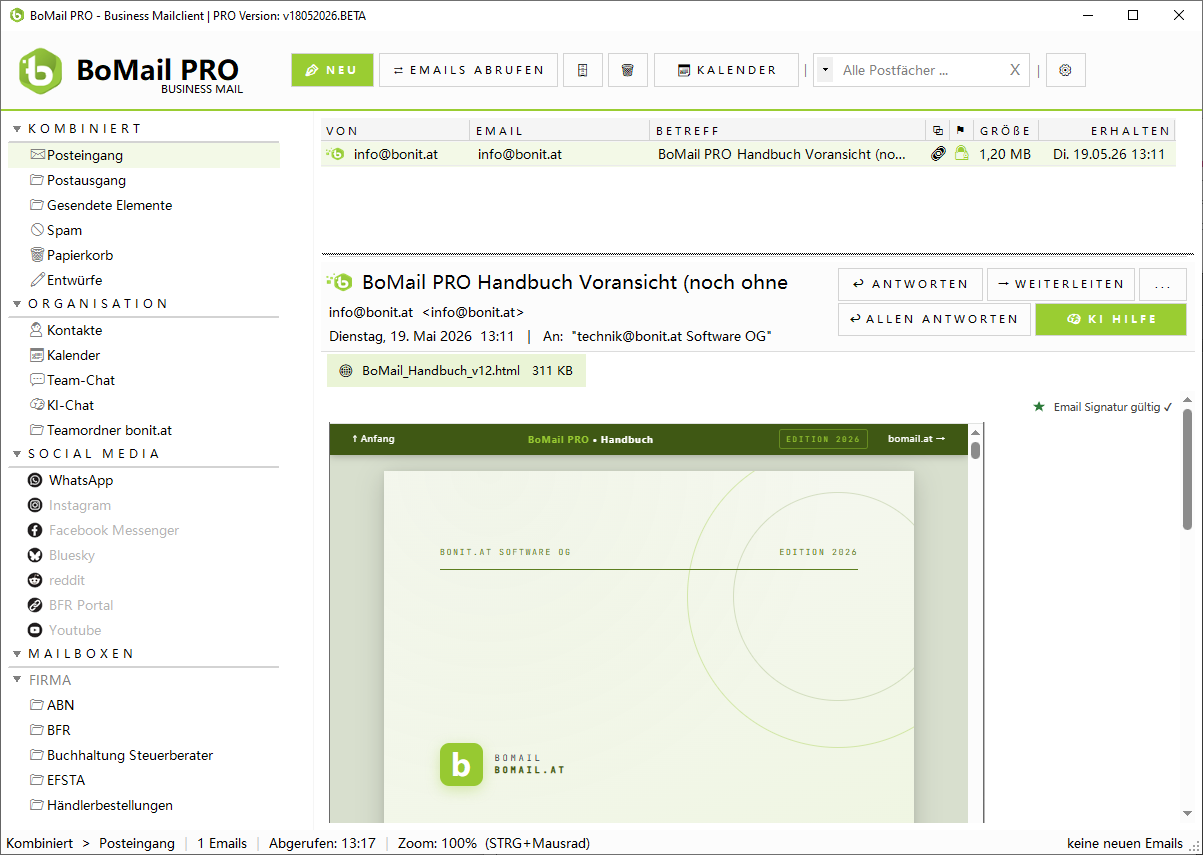Click the reddit icon
This screenshot has height=855, width=1203.
35,580
